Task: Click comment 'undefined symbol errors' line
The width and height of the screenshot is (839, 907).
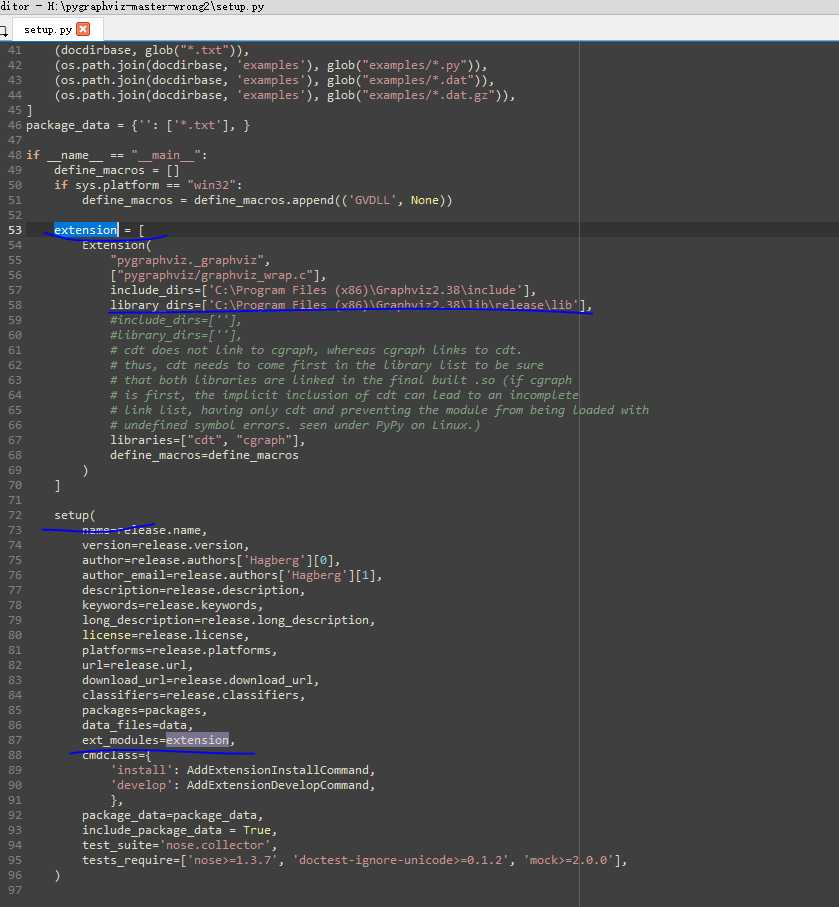Action: point(295,425)
